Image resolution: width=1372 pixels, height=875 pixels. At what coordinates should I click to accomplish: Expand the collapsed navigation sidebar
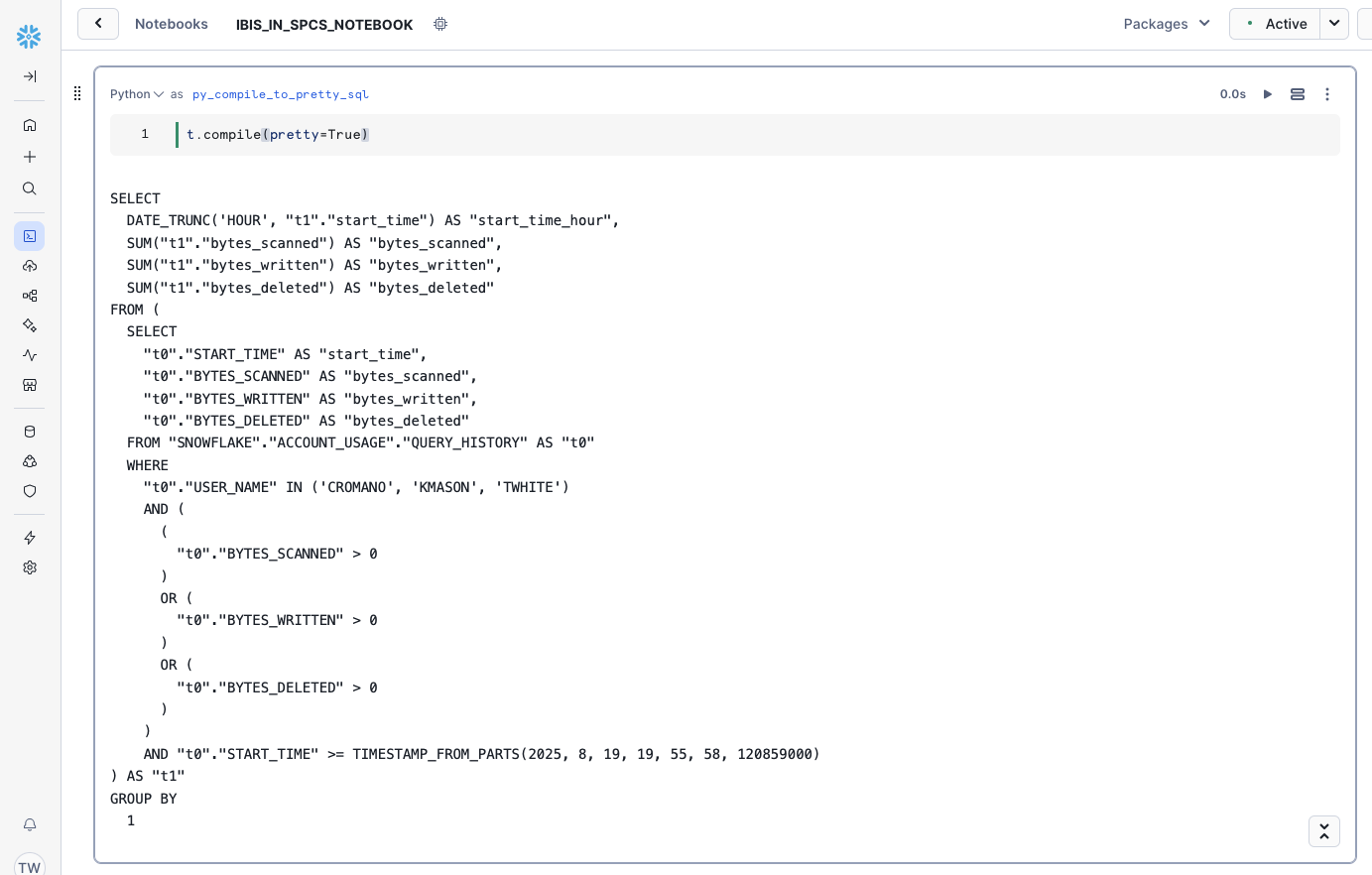pyautogui.click(x=30, y=76)
